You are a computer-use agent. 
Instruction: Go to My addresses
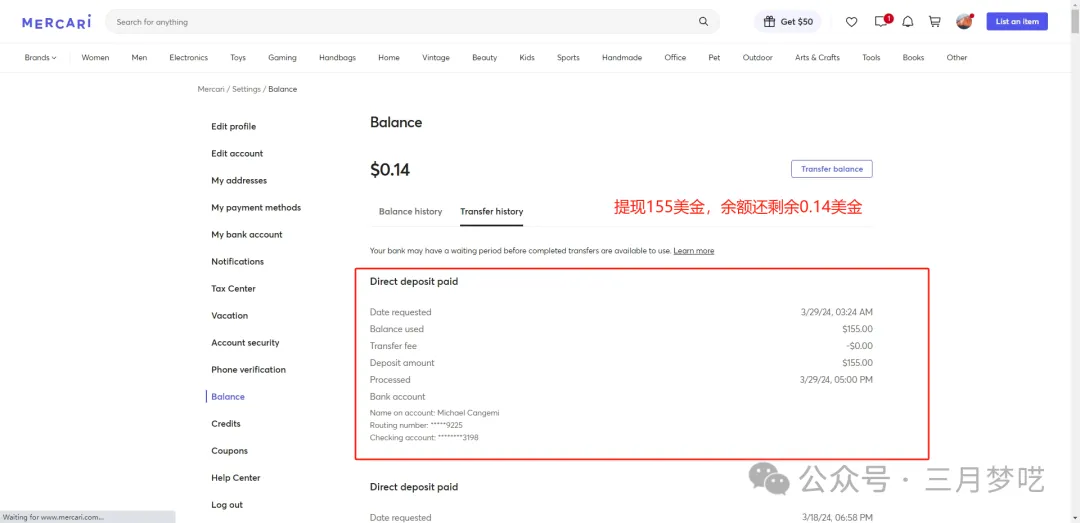point(239,181)
